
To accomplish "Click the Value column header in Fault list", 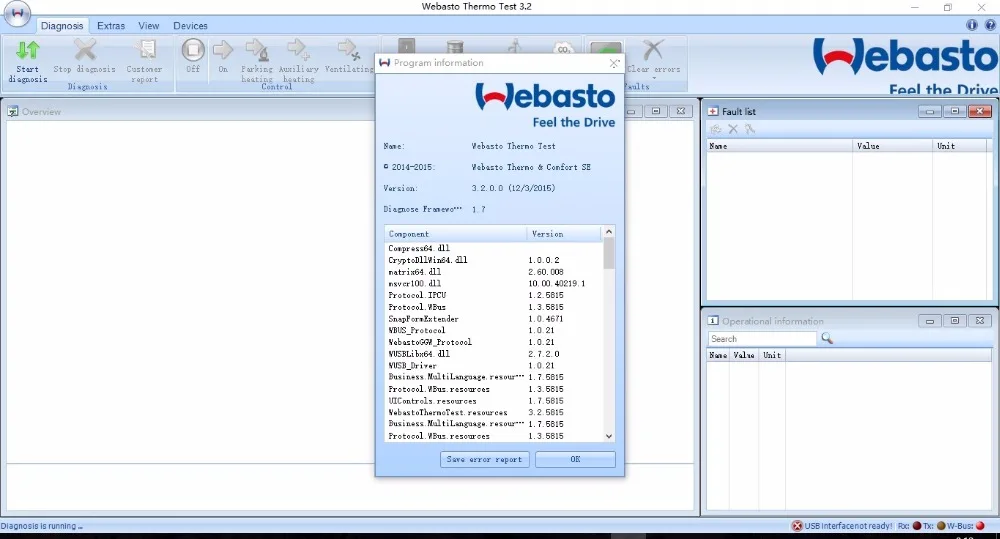I will pos(892,146).
